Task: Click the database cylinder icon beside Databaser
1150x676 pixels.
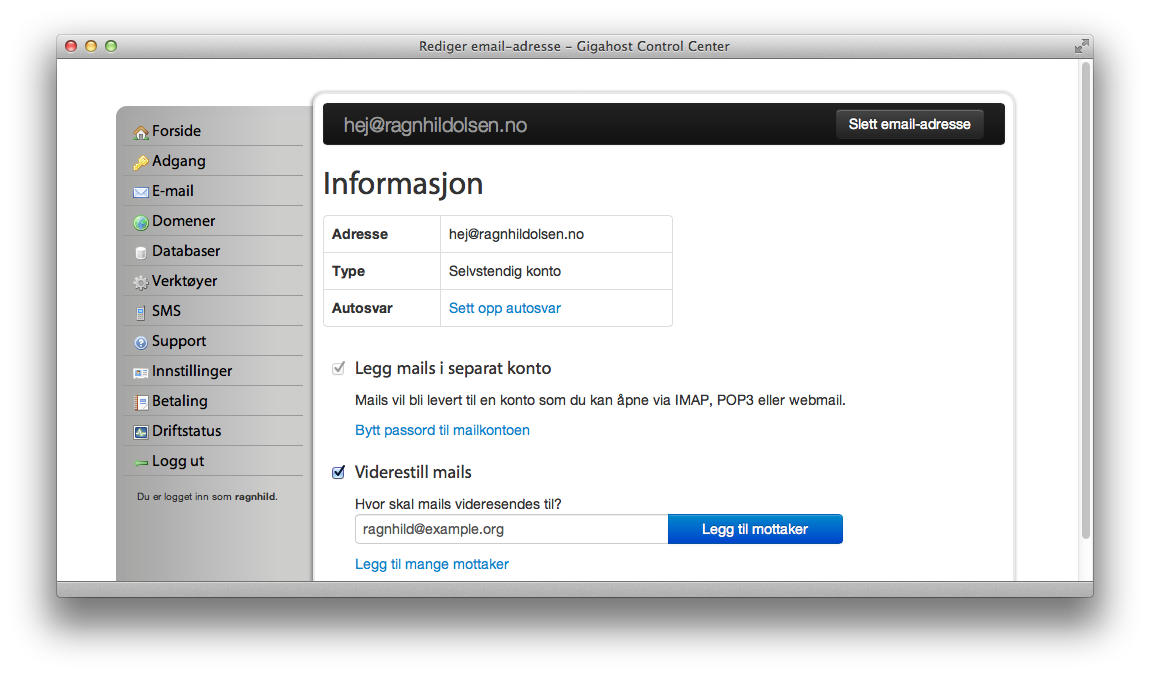Action: click(141, 253)
